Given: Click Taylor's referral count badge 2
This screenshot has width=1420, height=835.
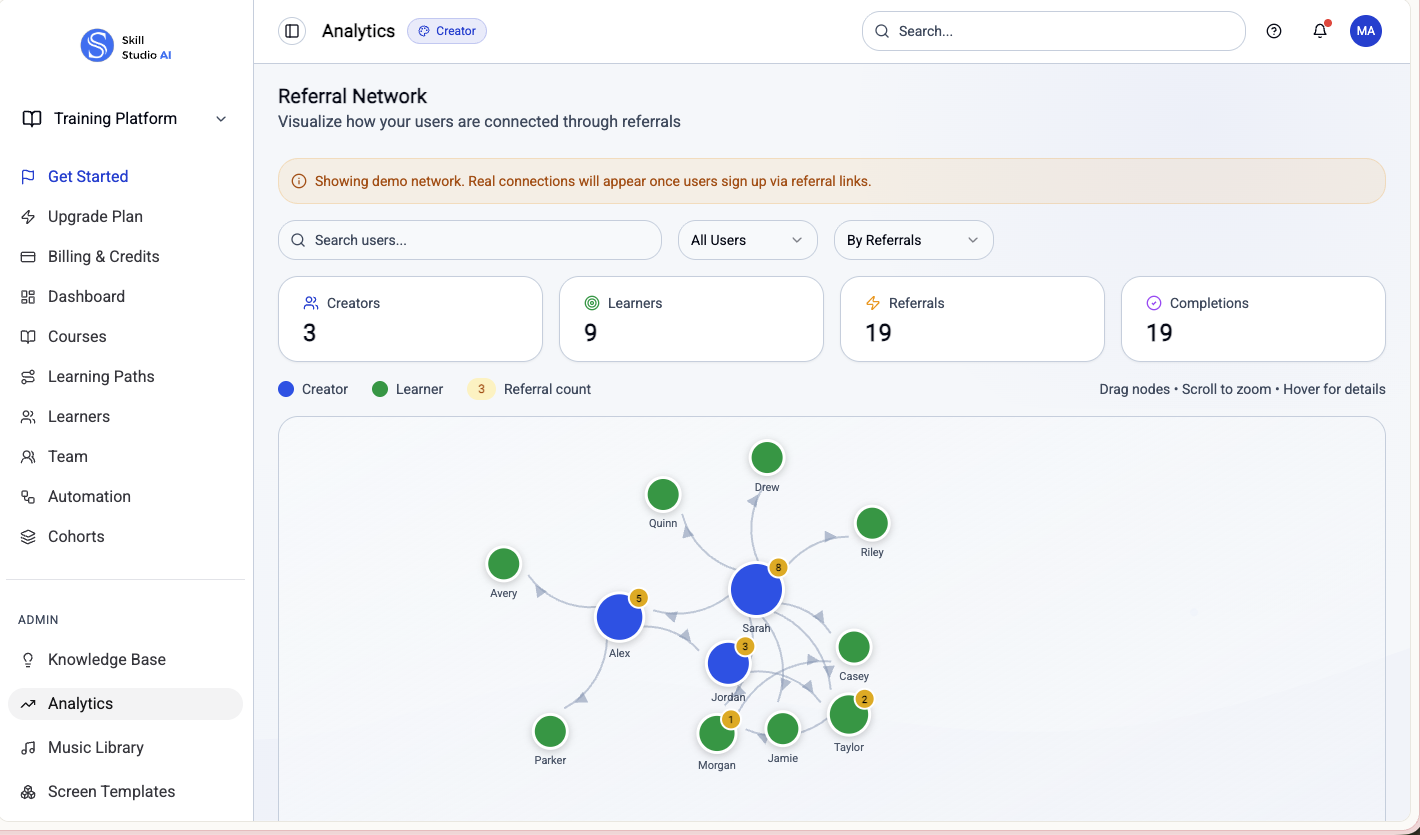Looking at the screenshot, I should click(864, 699).
